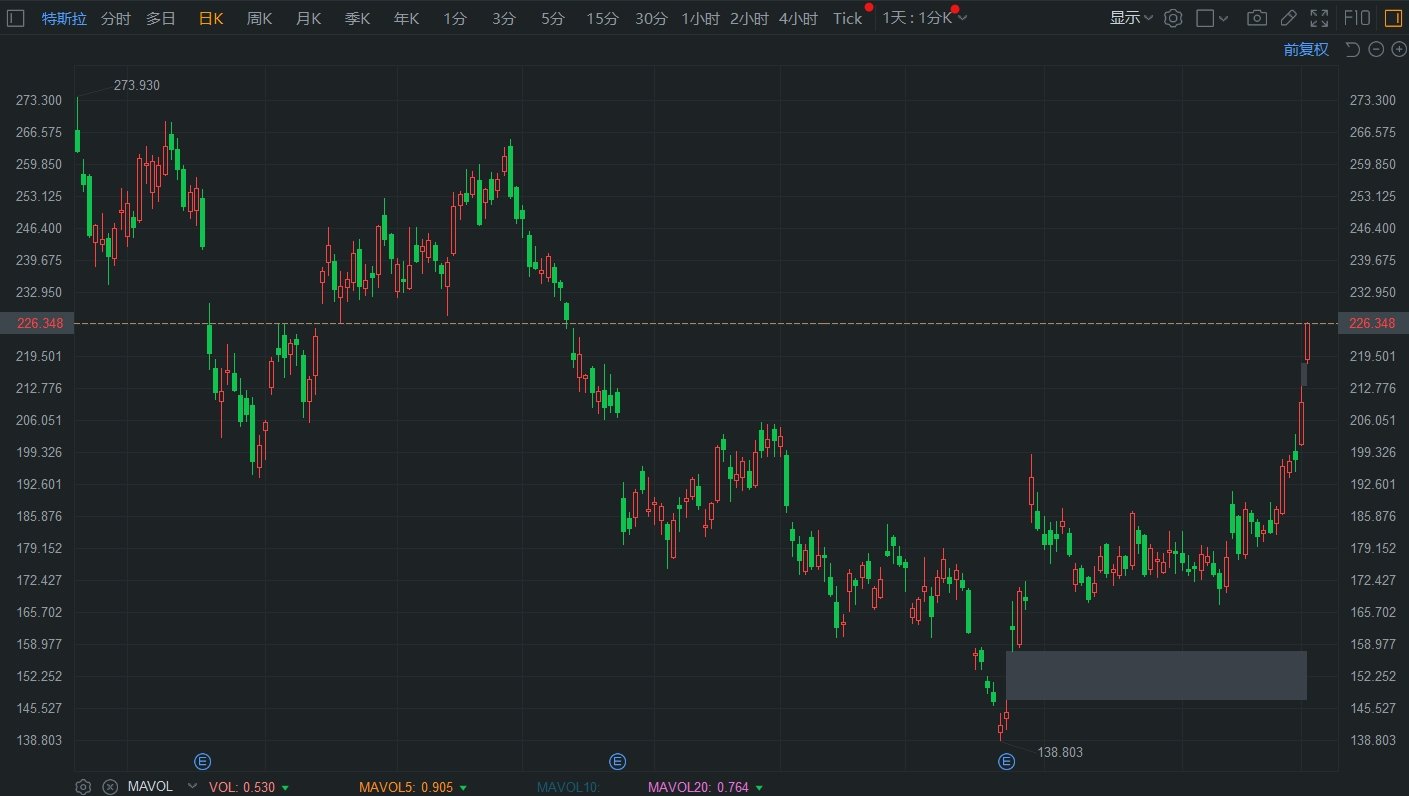Click the first earnings E marker
This screenshot has width=1409, height=796.
[x=202, y=762]
